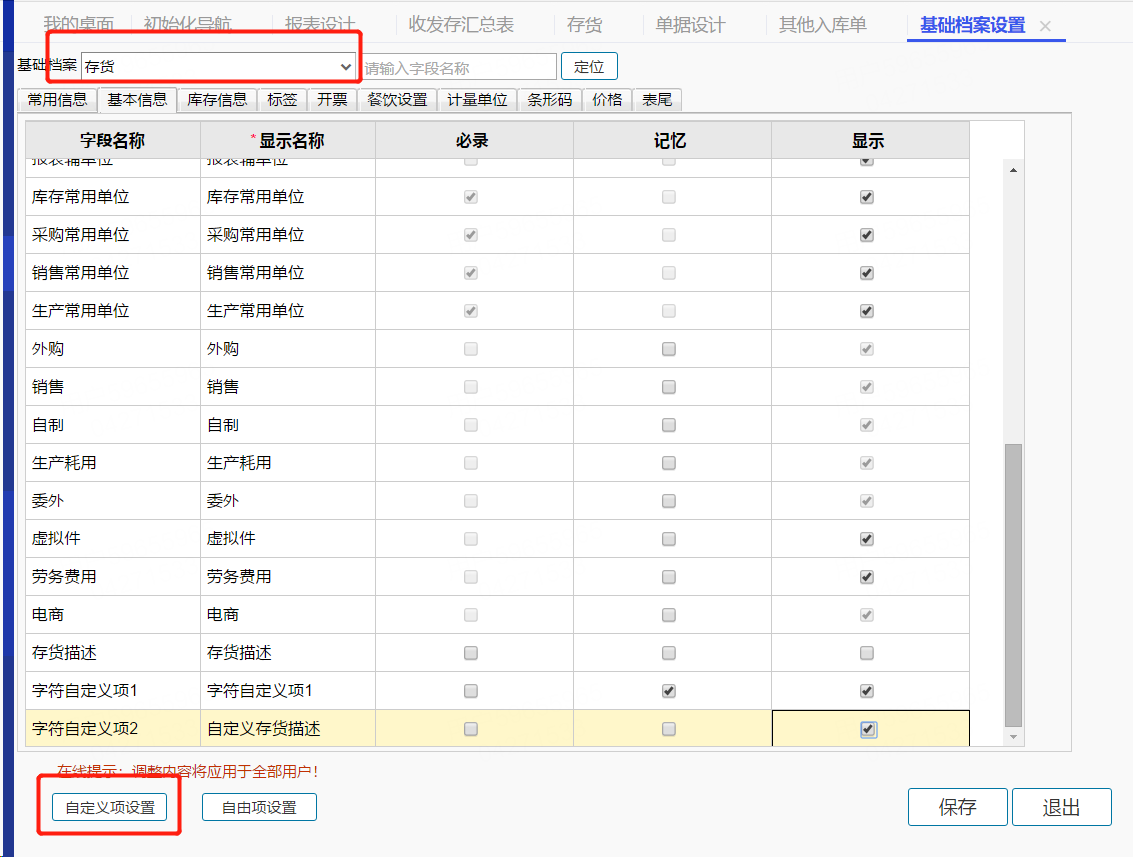
Task: Toggle 记忆 checkbox for 自制
Action: [x=669, y=425]
